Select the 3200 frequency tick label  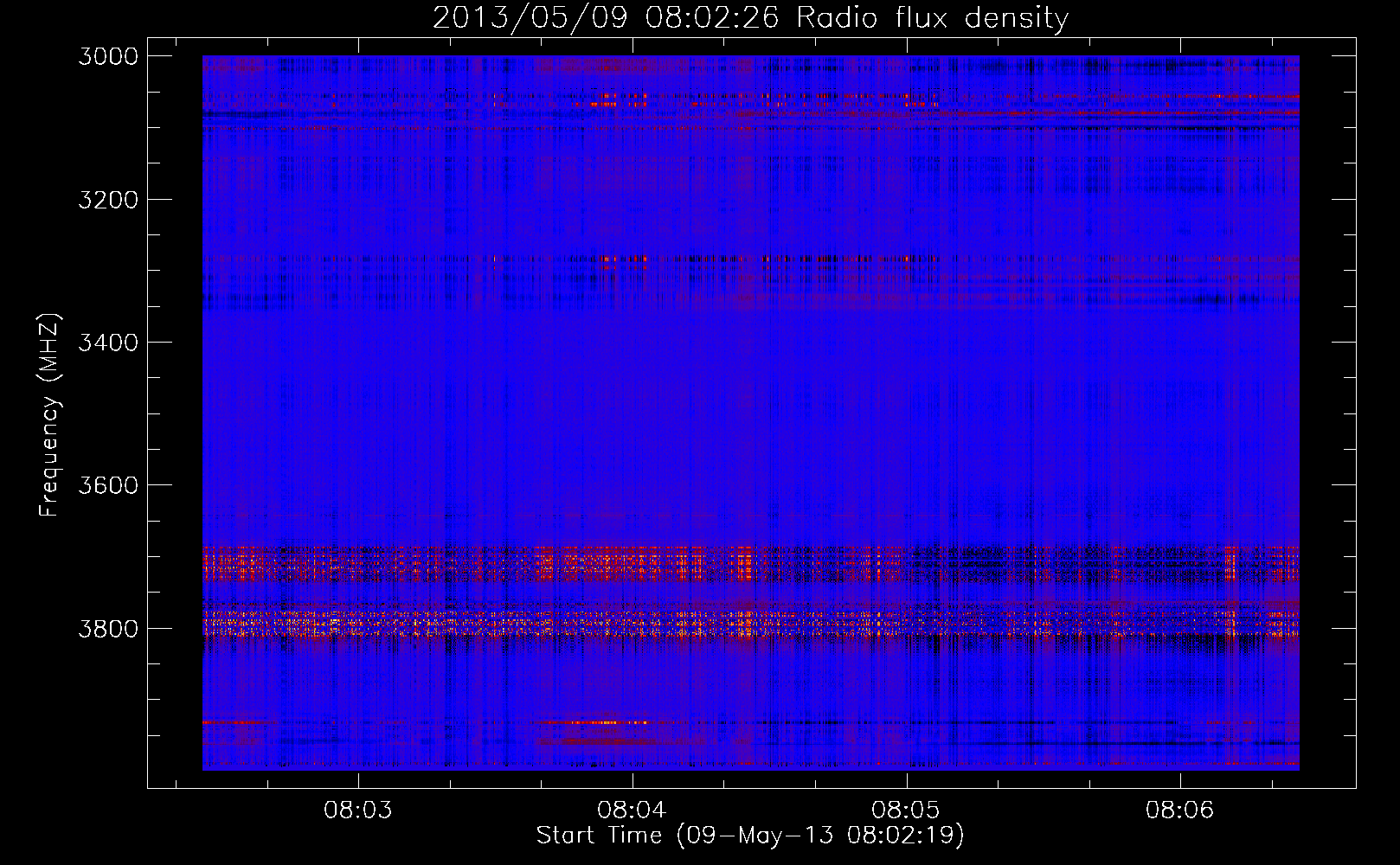pyautogui.click(x=108, y=200)
